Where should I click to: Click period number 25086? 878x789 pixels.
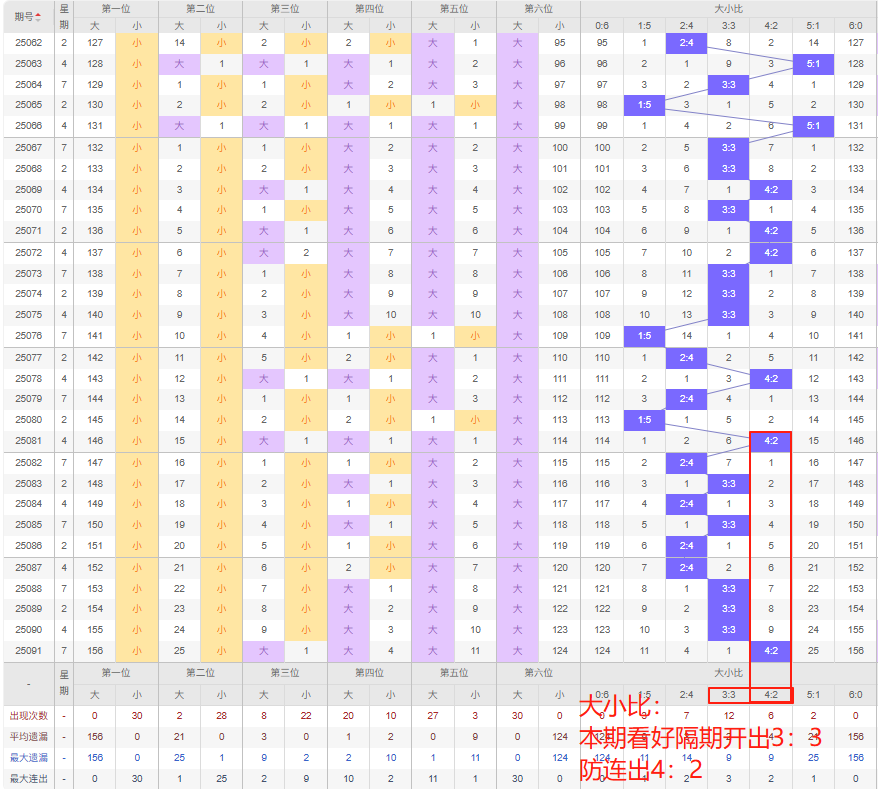tap(29, 546)
